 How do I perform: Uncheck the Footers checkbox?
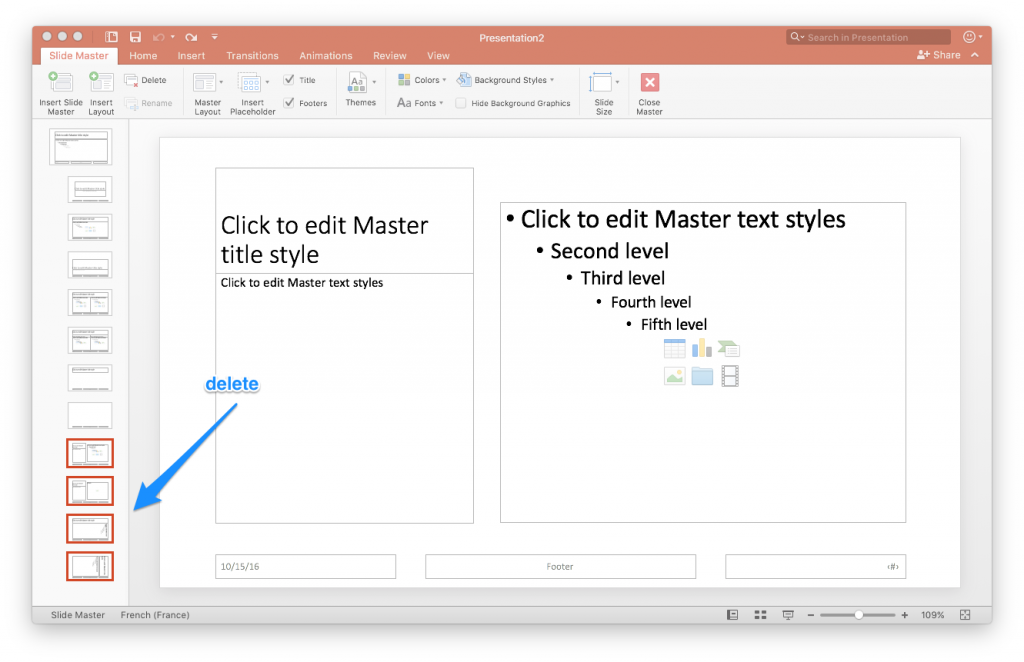click(x=291, y=102)
